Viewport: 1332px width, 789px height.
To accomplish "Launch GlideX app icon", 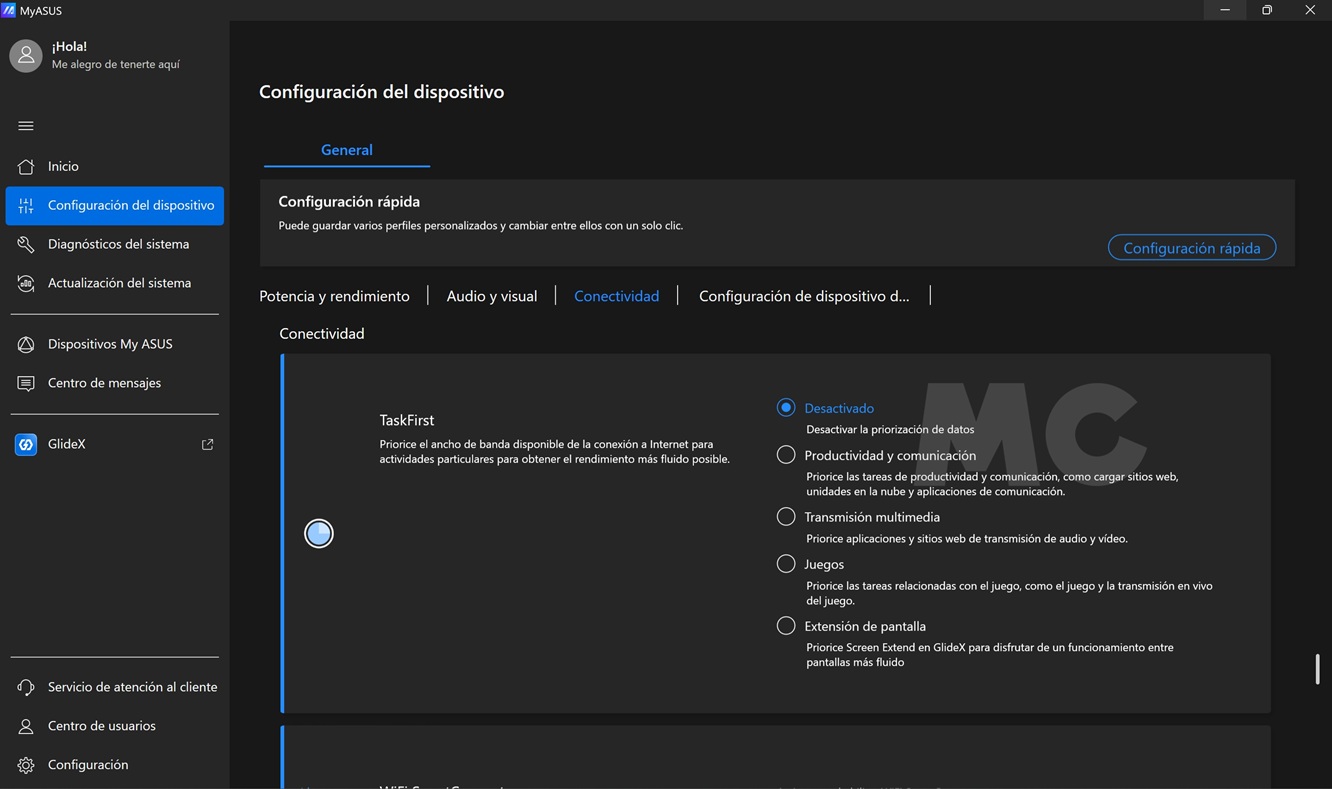I will 26,444.
